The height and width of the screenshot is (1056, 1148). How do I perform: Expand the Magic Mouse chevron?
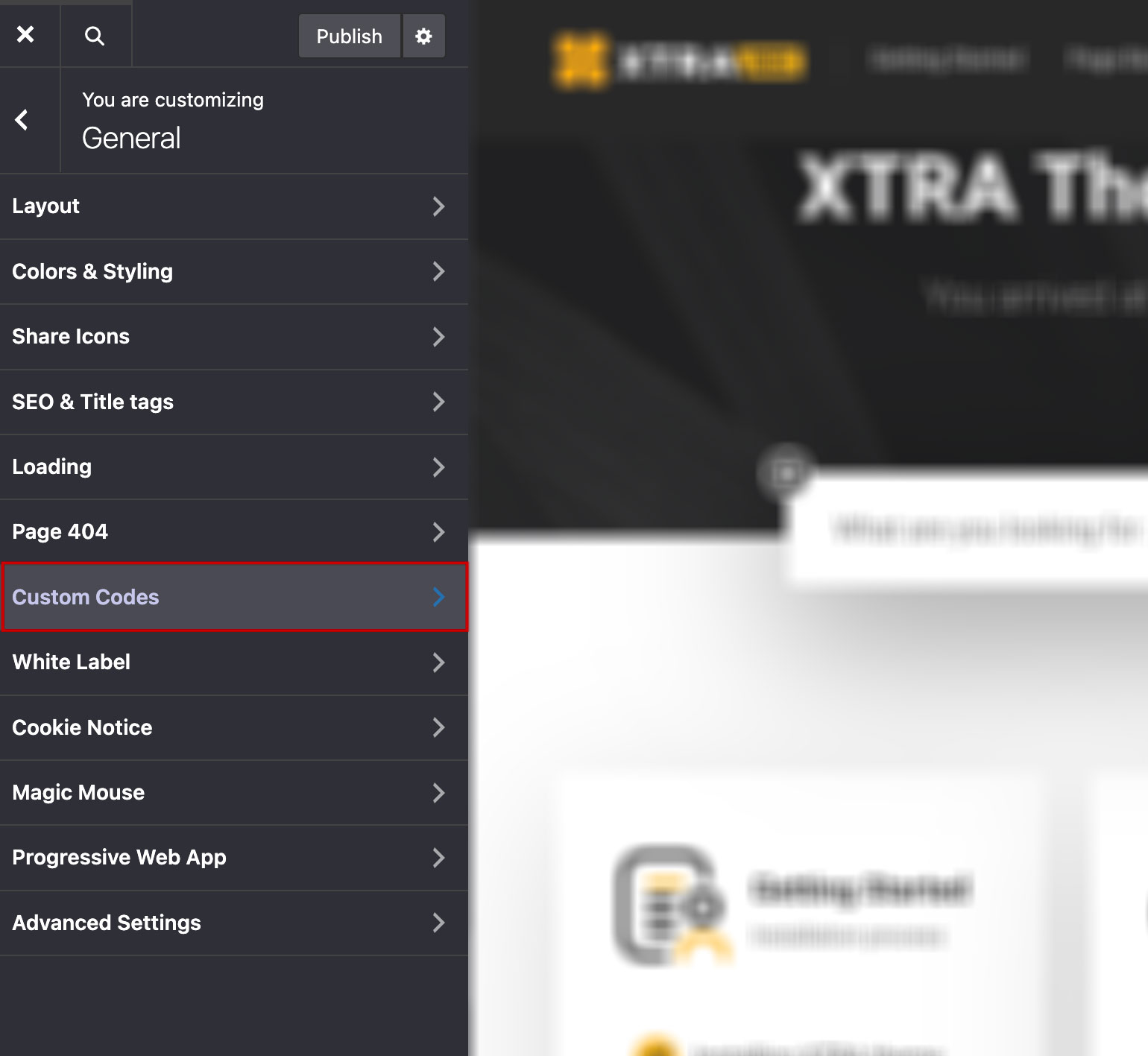coord(438,793)
